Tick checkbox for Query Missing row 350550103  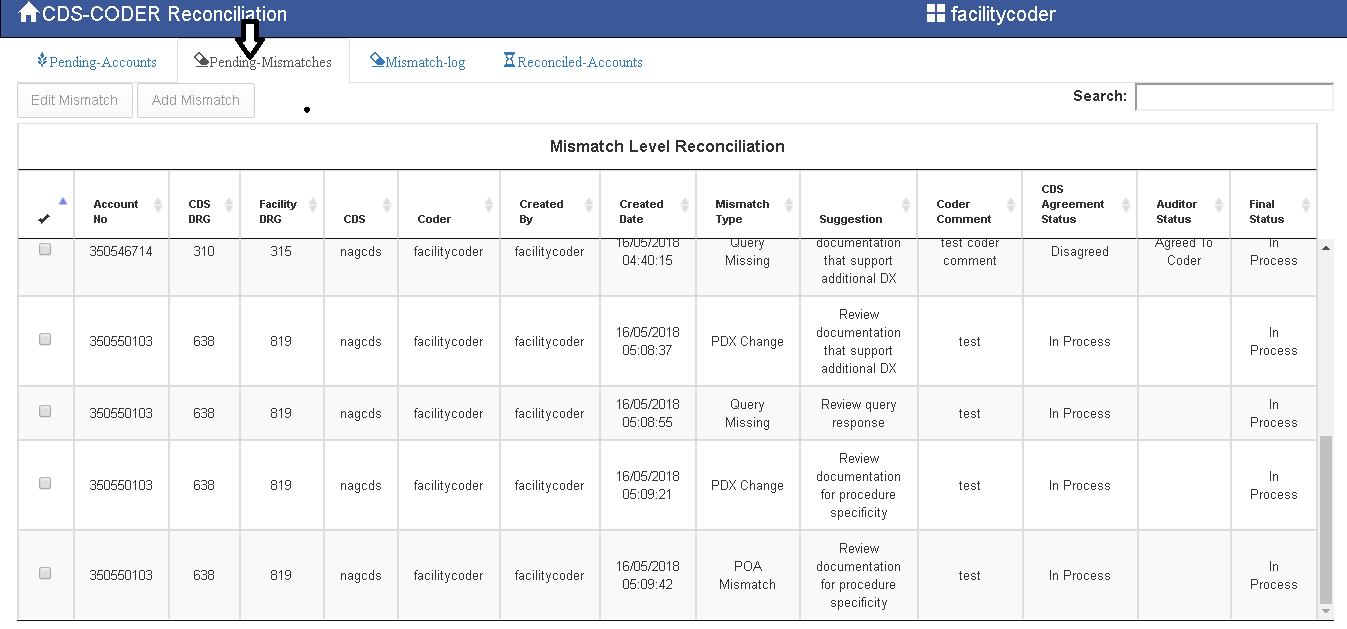coord(45,411)
